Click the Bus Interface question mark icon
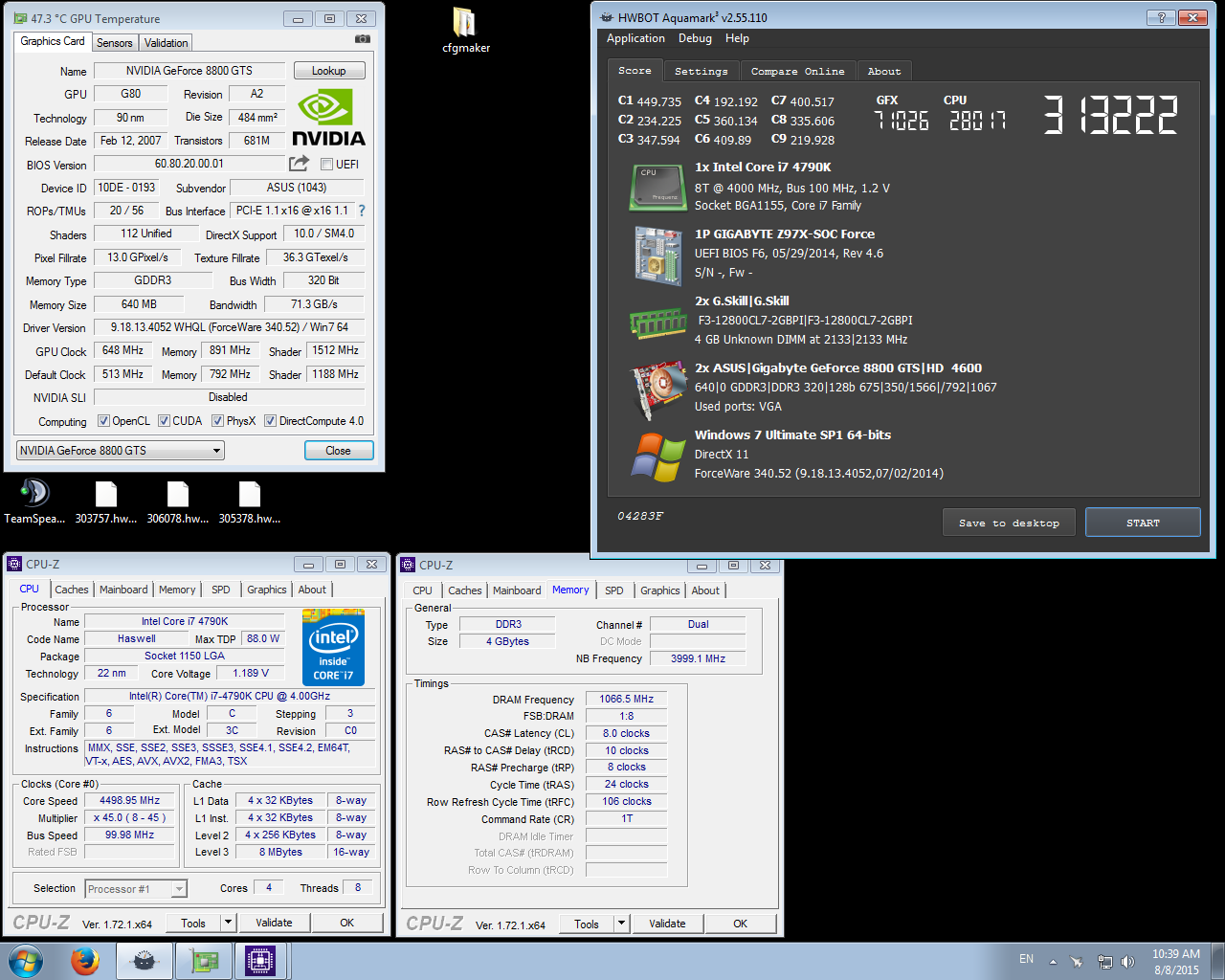This screenshot has height=980, width=1225. (x=361, y=211)
